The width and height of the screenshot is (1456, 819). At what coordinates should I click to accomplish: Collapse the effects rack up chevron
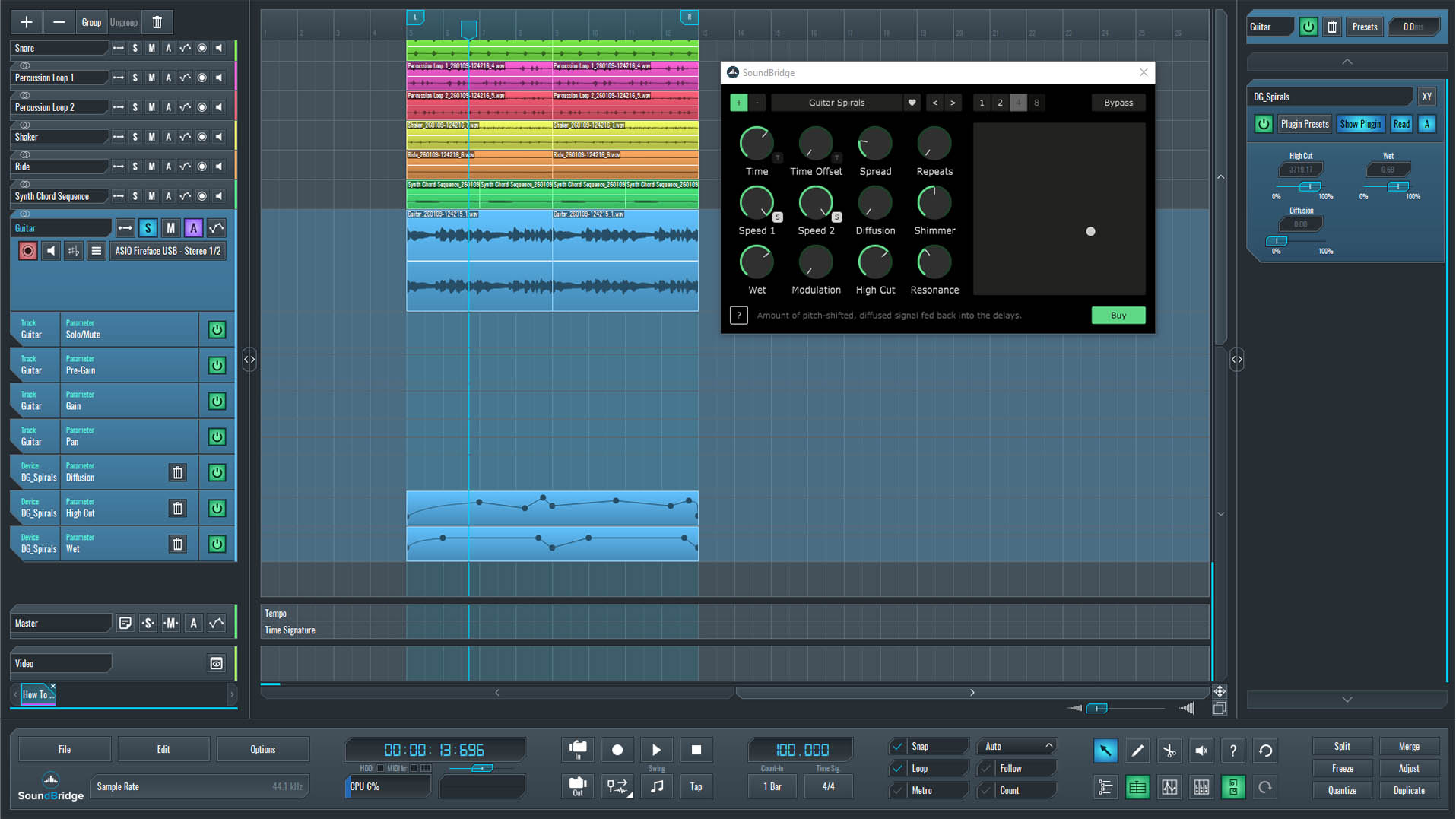point(1347,62)
